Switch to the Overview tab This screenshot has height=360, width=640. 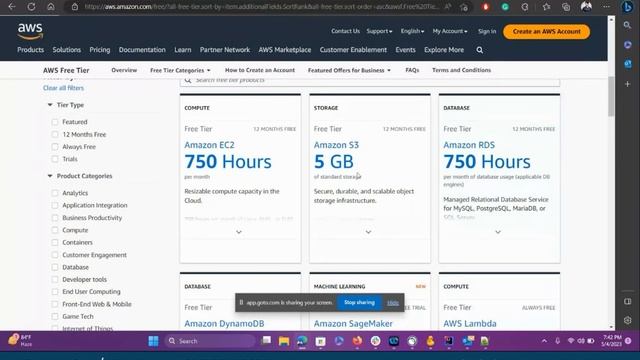click(x=124, y=70)
